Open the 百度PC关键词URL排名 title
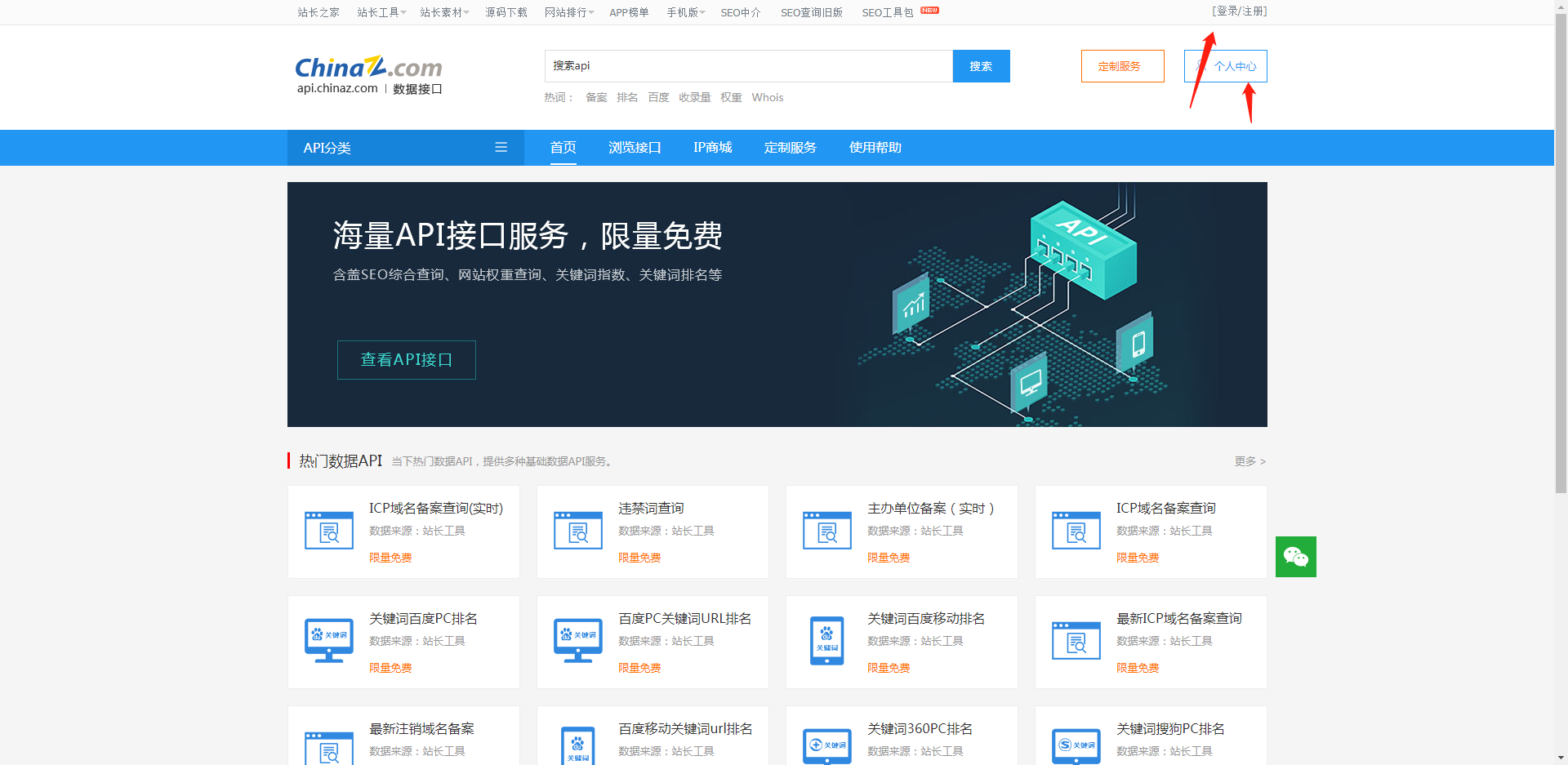This screenshot has height=765, width=1568. [685, 618]
